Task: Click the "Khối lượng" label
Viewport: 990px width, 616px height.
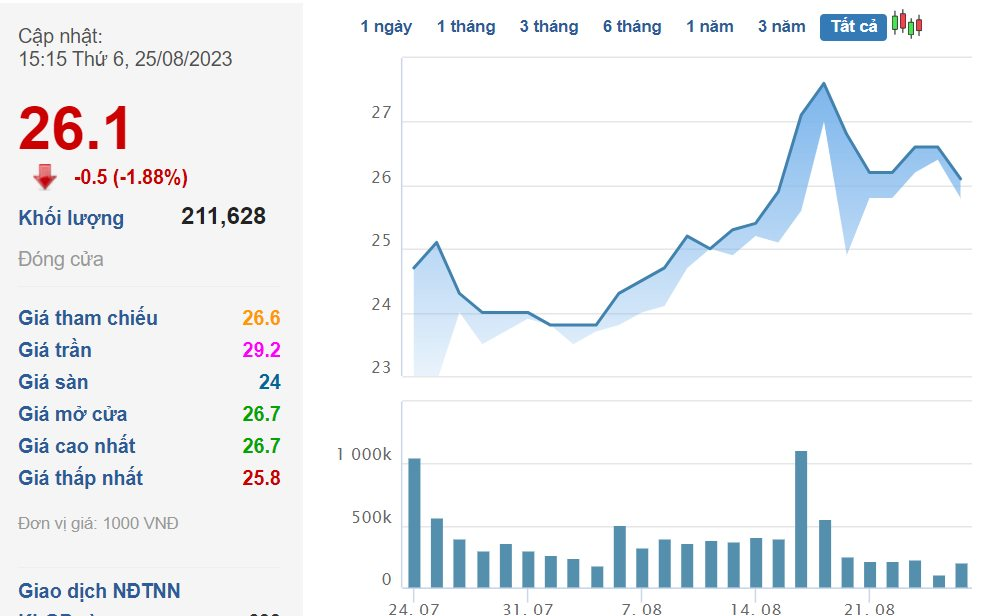Action: [x=71, y=218]
